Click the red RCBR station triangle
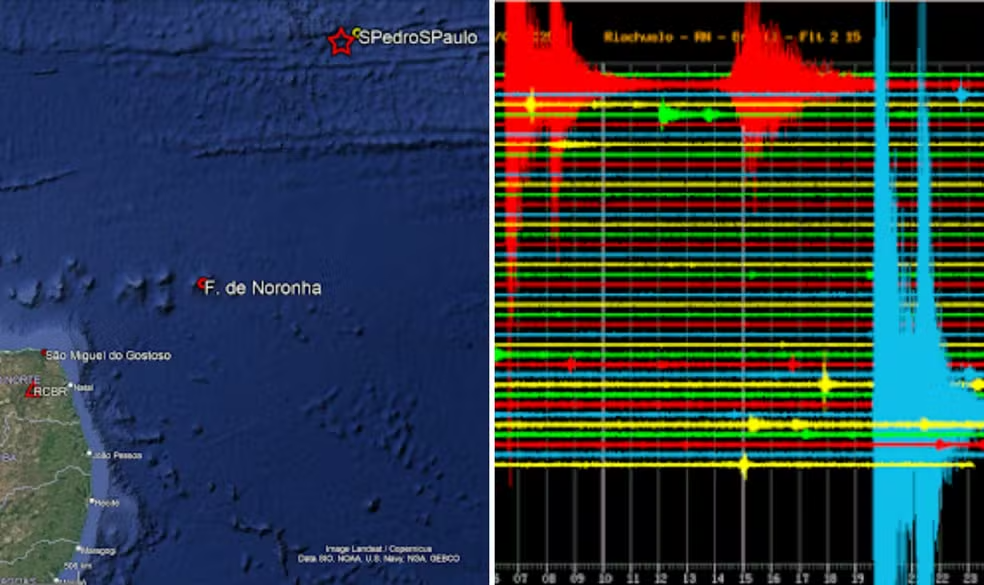The height and width of the screenshot is (585, 984). click(x=29, y=392)
